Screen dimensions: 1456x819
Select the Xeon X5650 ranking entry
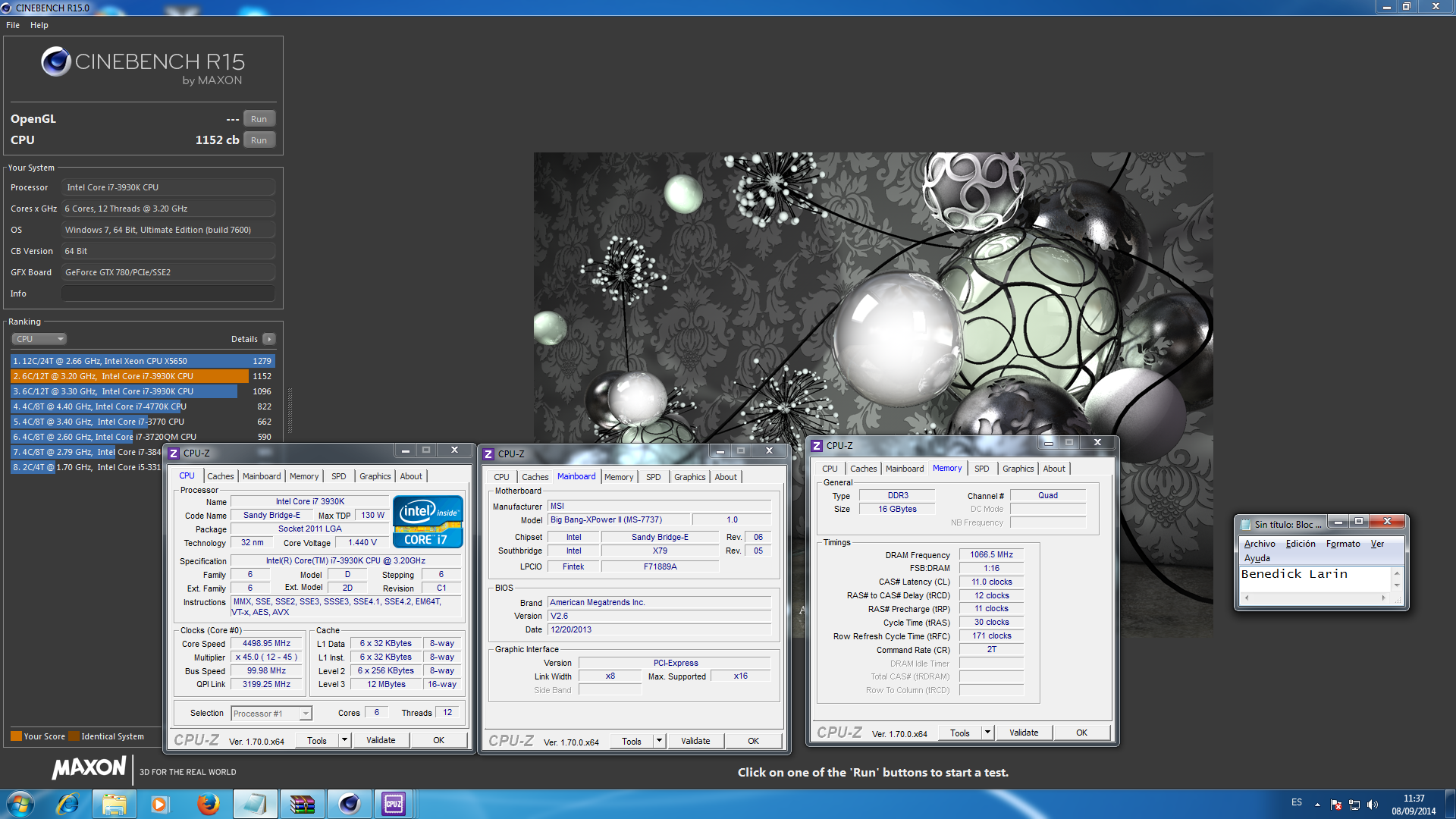(x=143, y=361)
